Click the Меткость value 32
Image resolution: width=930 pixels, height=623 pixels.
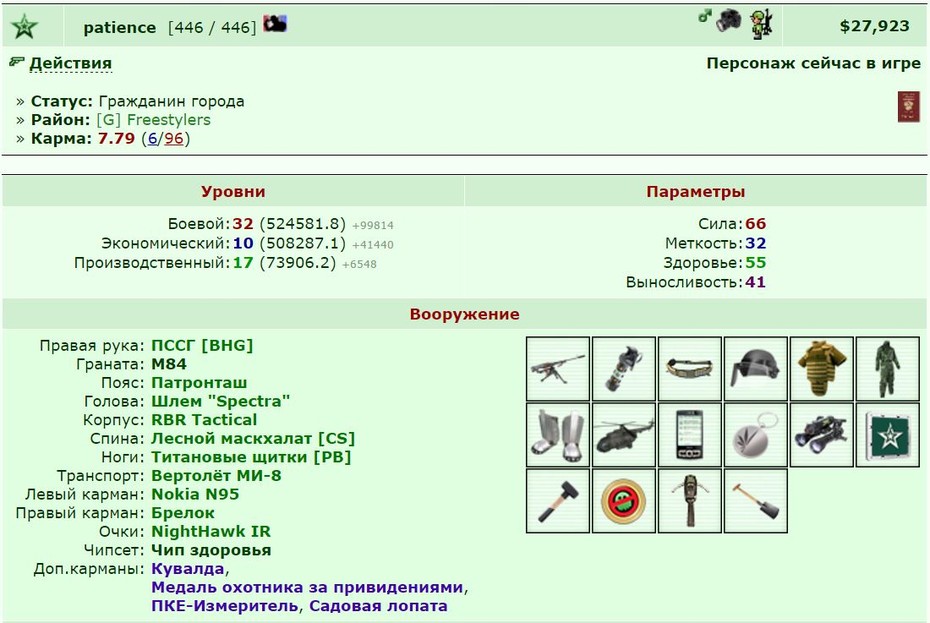click(756, 243)
